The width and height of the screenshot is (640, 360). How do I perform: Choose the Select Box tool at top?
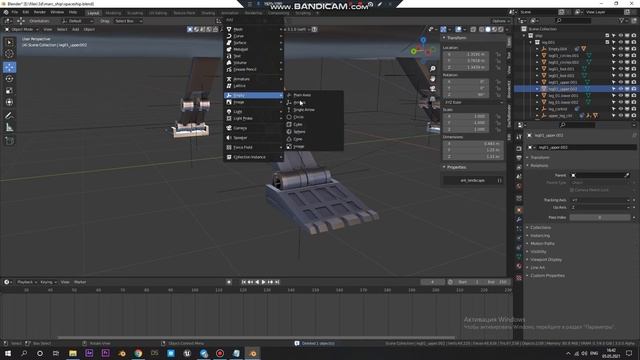(x=9, y=42)
